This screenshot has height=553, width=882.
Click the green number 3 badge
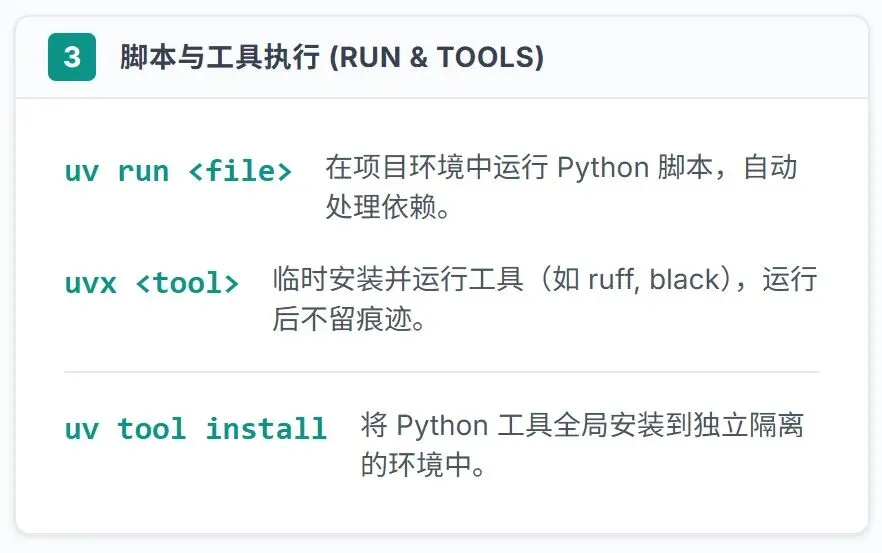(x=72, y=57)
